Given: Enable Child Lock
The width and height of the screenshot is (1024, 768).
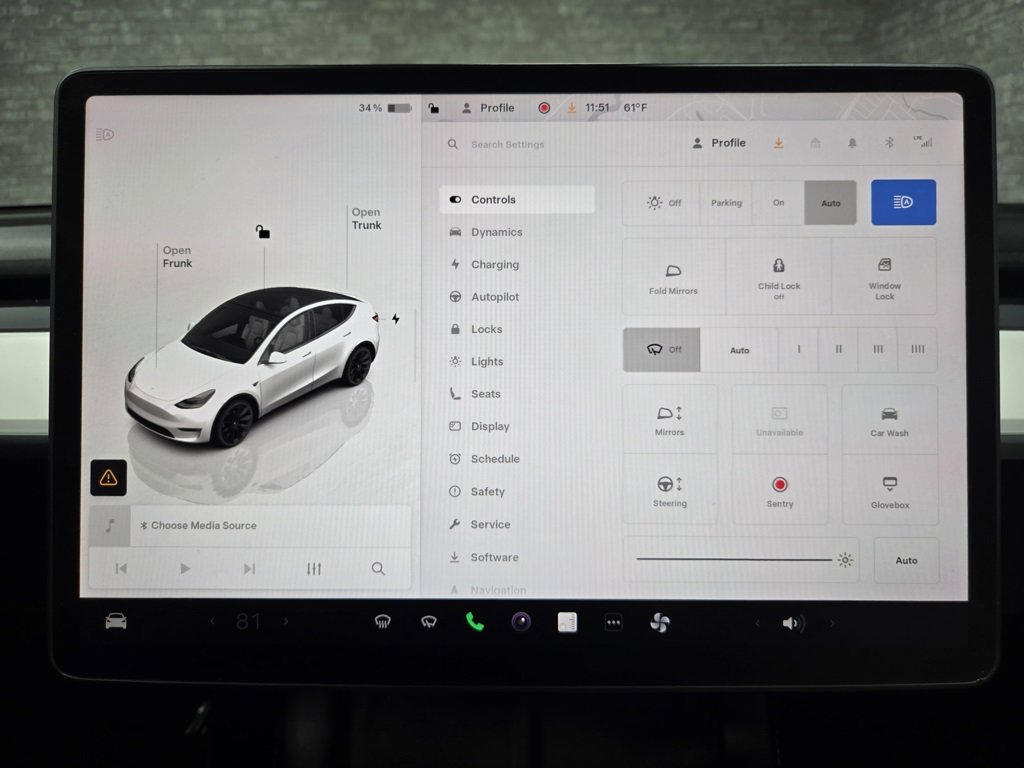Looking at the screenshot, I should point(779,276).
